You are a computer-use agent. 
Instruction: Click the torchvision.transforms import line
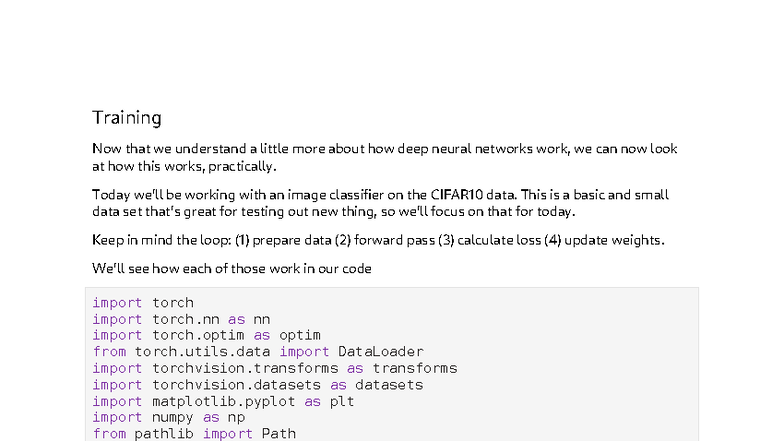tap(274, 368)
